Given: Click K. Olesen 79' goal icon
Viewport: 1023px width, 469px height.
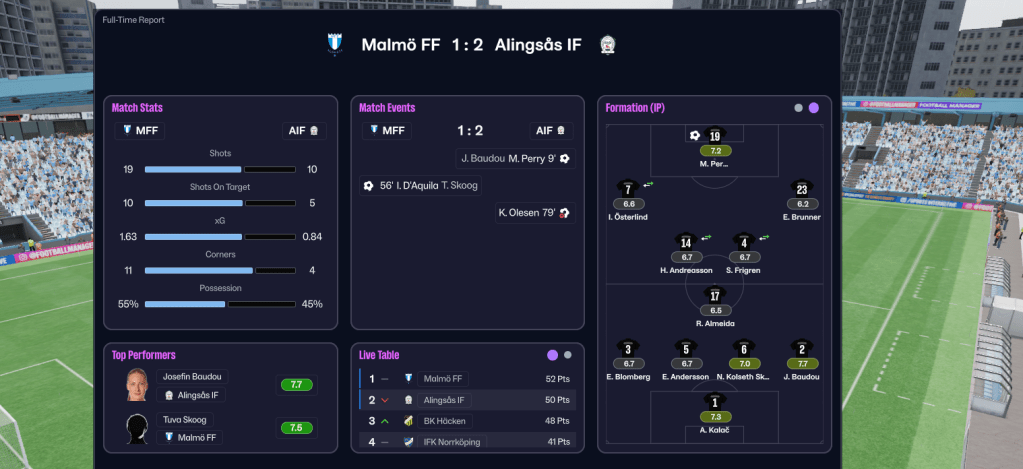Looking at the screenshot, I should click(x=565, y=212).
